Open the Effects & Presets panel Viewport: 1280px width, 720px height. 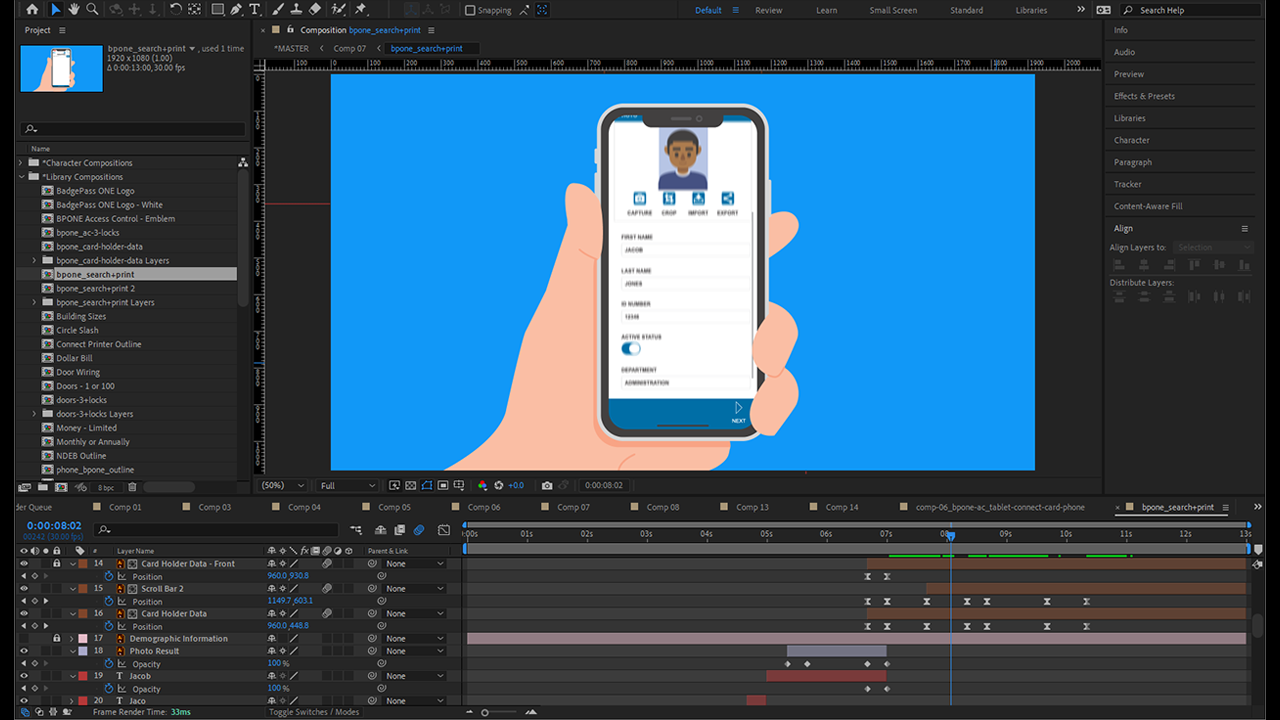tap(1144, 96)
